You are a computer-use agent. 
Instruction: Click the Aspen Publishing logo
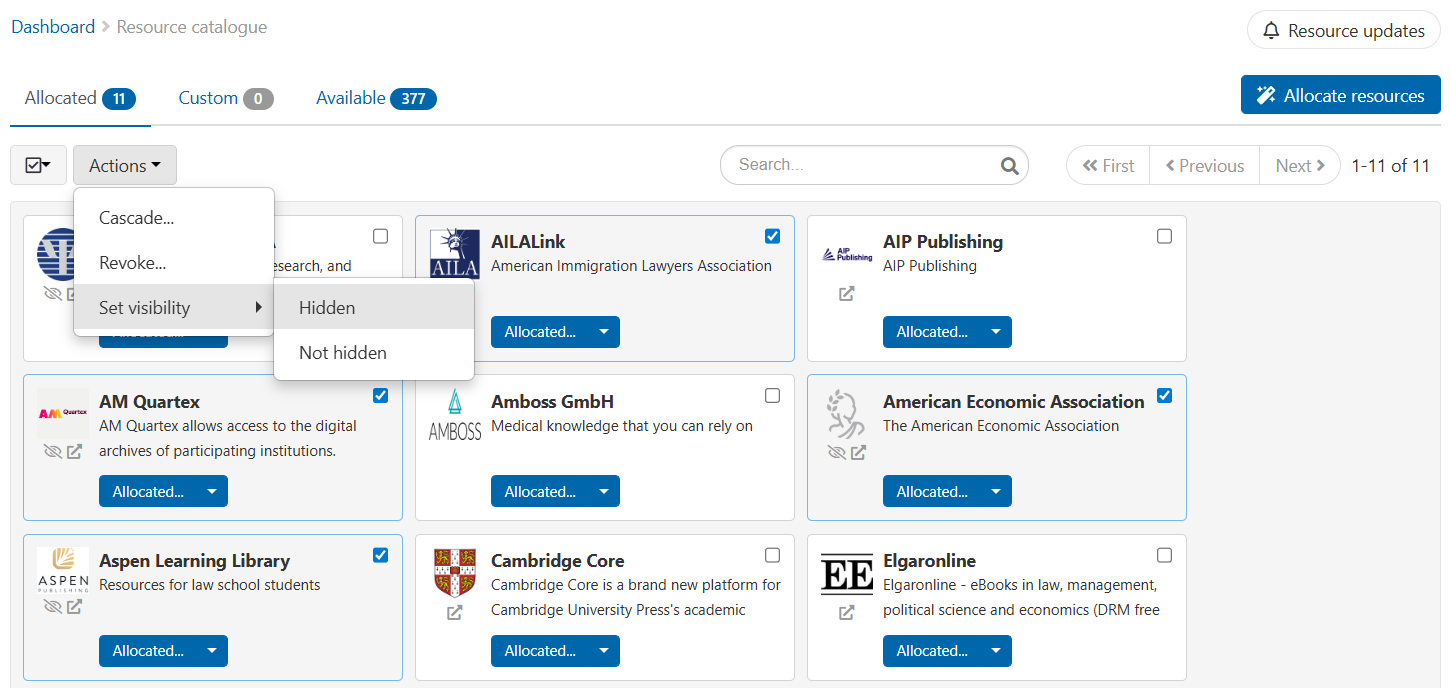(62, 571)
